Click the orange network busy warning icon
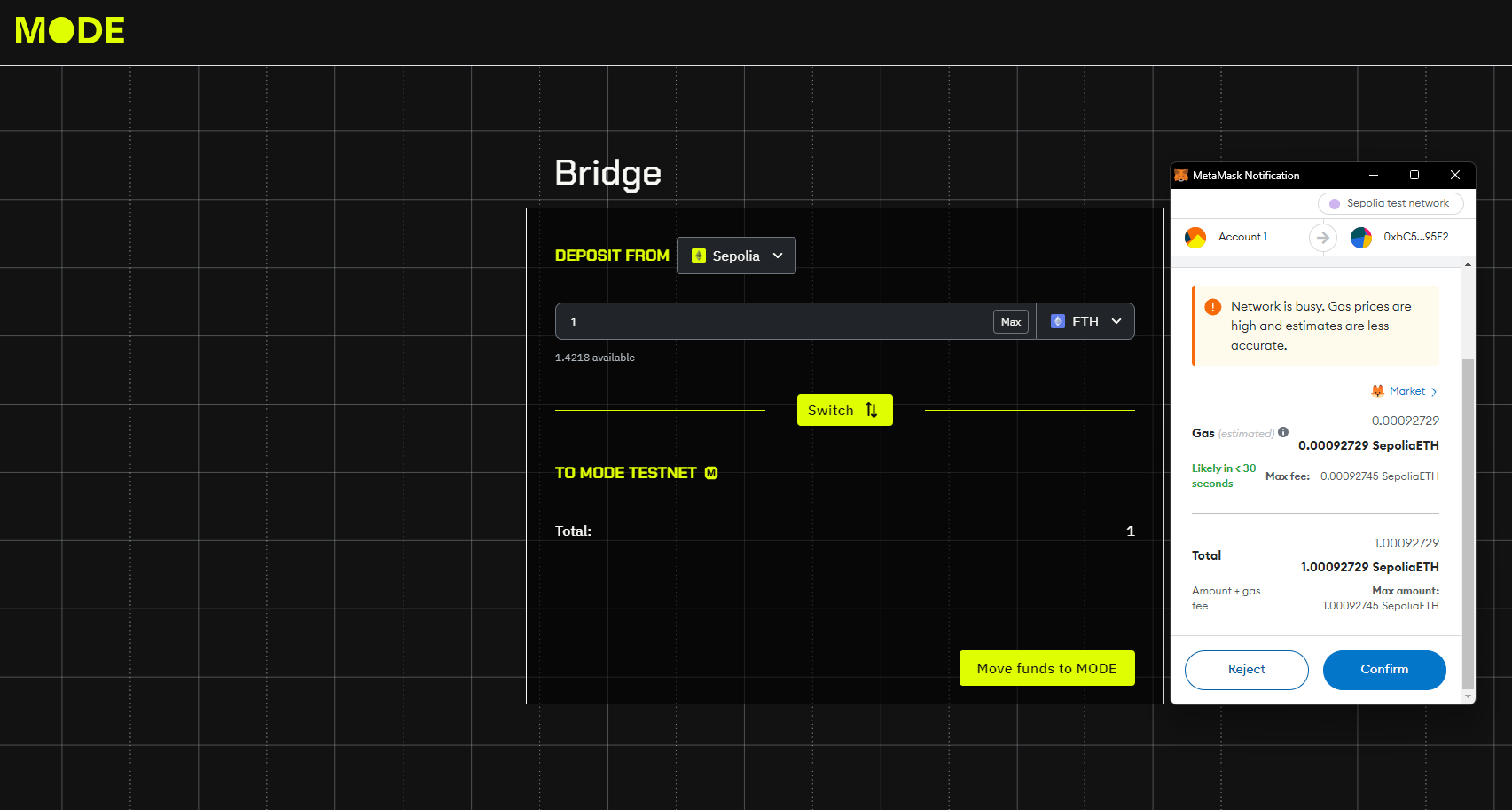 (x=1213, y=307)
